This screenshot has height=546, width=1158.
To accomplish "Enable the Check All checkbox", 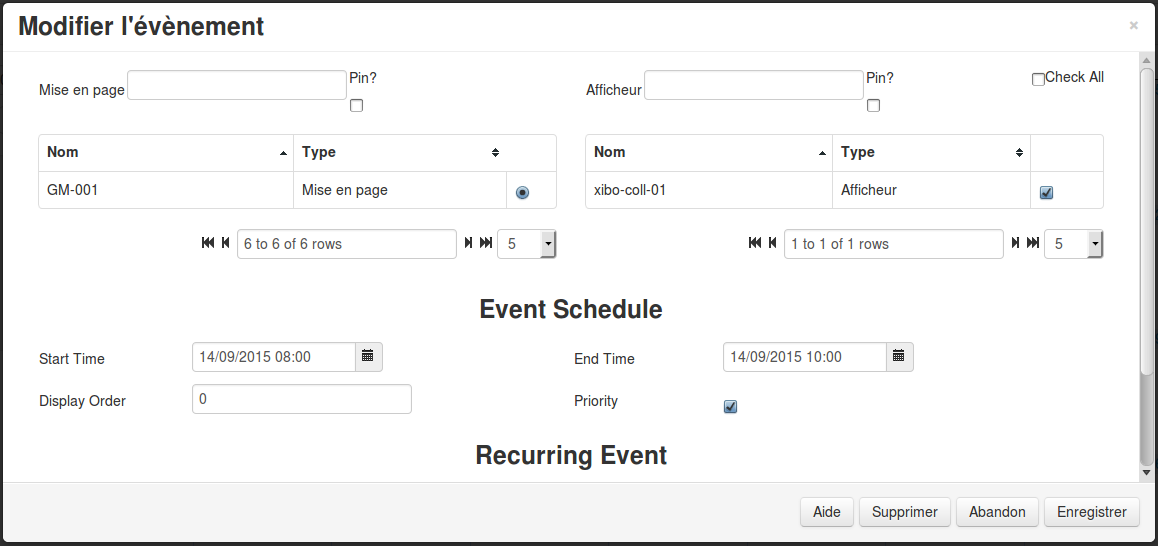I will [x=1038, y=79].
